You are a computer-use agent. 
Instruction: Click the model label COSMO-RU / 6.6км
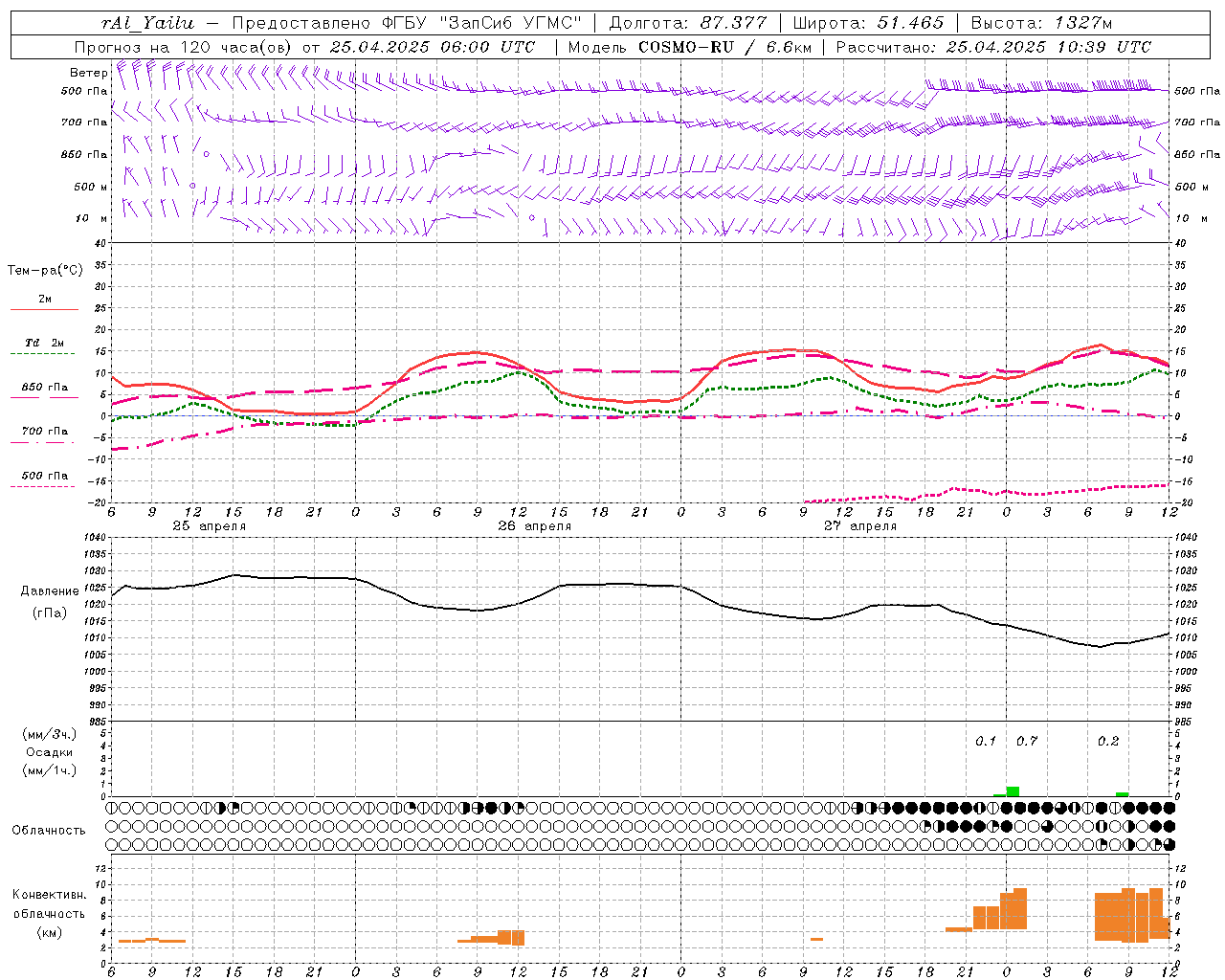(725, 47)
